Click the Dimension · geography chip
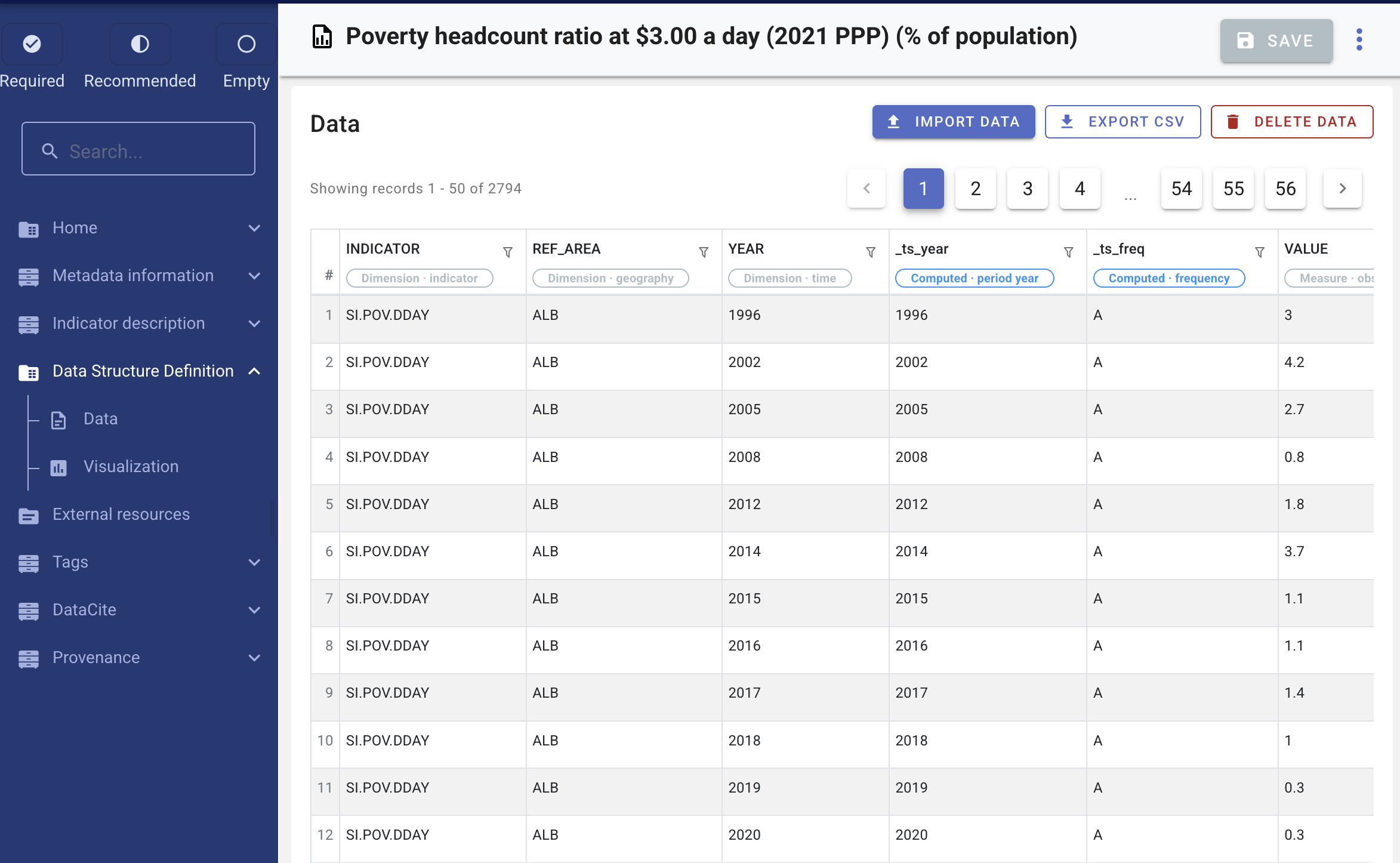Image resolution: width=1400 pixels, height=863 pixels. [x=610, y=278]
